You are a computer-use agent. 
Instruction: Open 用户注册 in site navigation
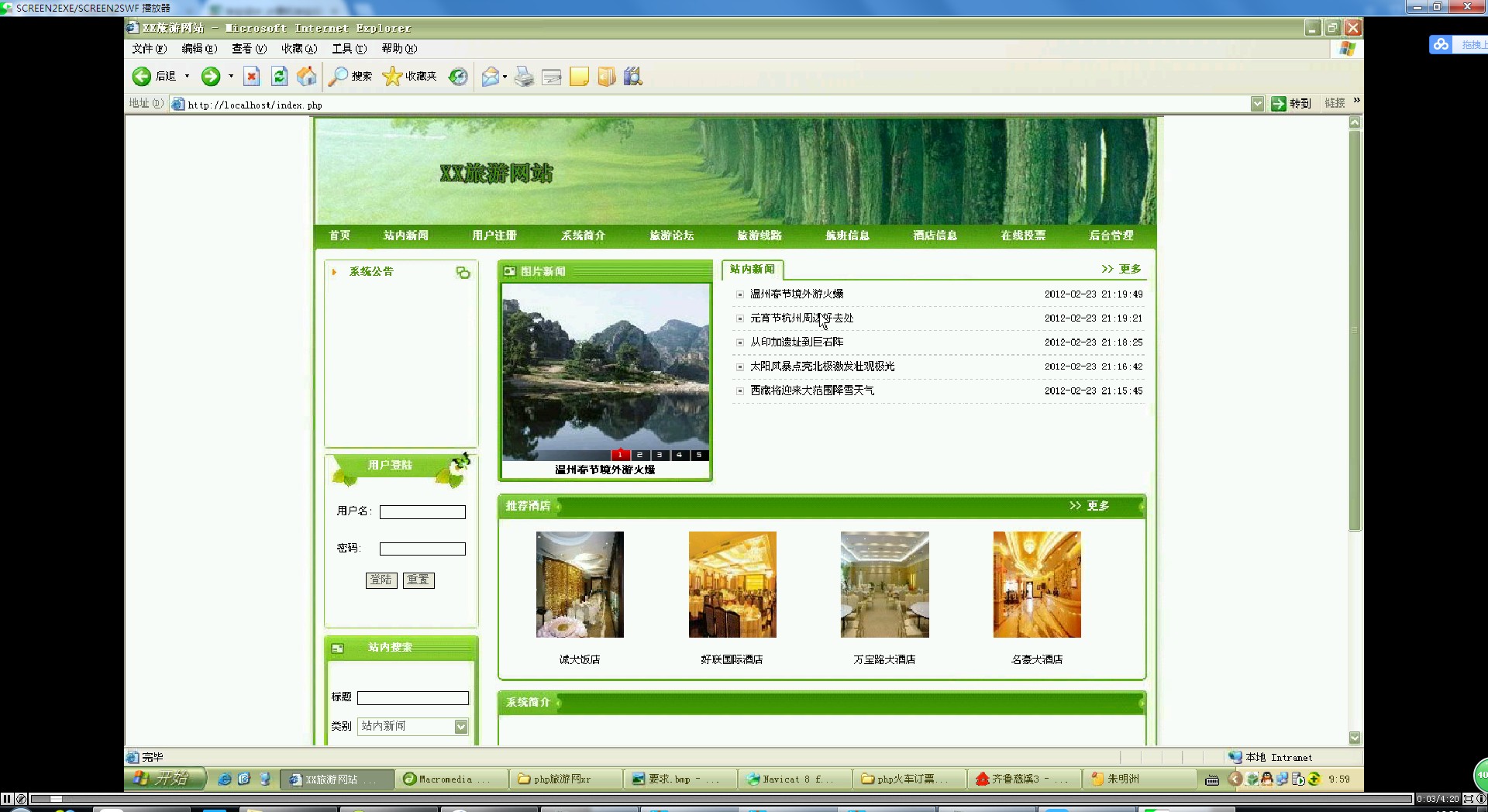(494, 236)
